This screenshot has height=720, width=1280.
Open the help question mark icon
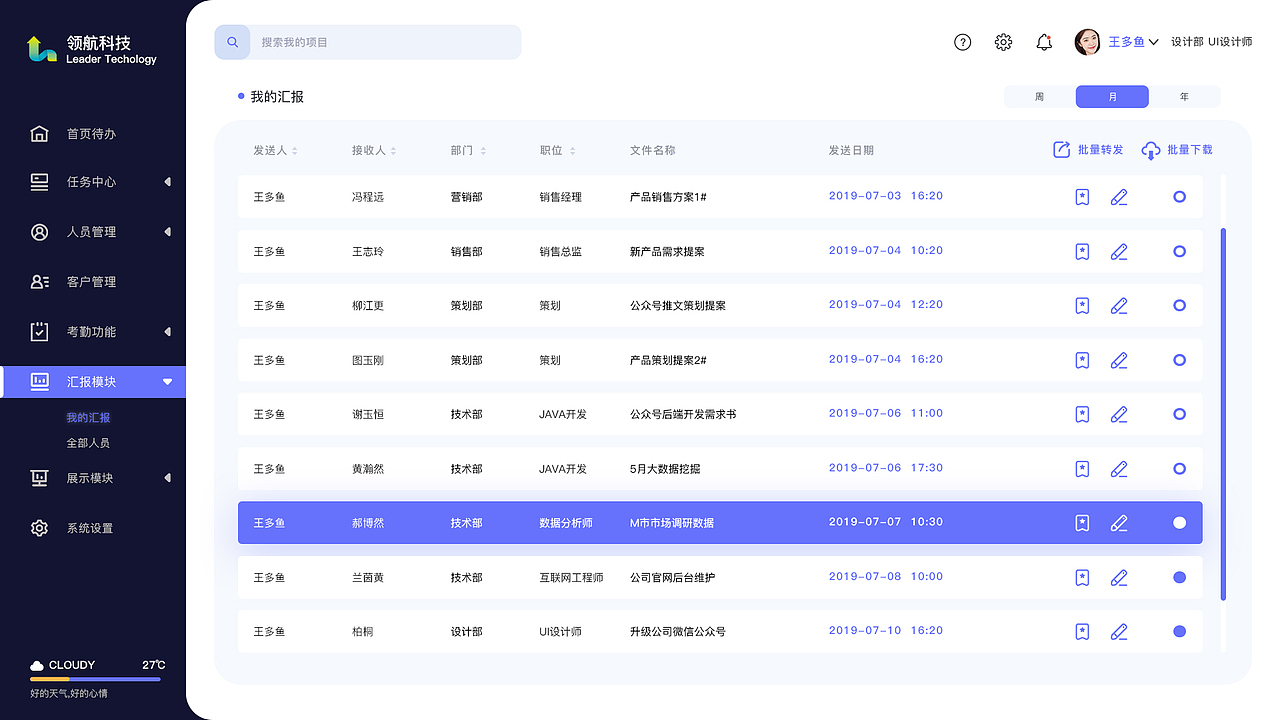point(962,42)
